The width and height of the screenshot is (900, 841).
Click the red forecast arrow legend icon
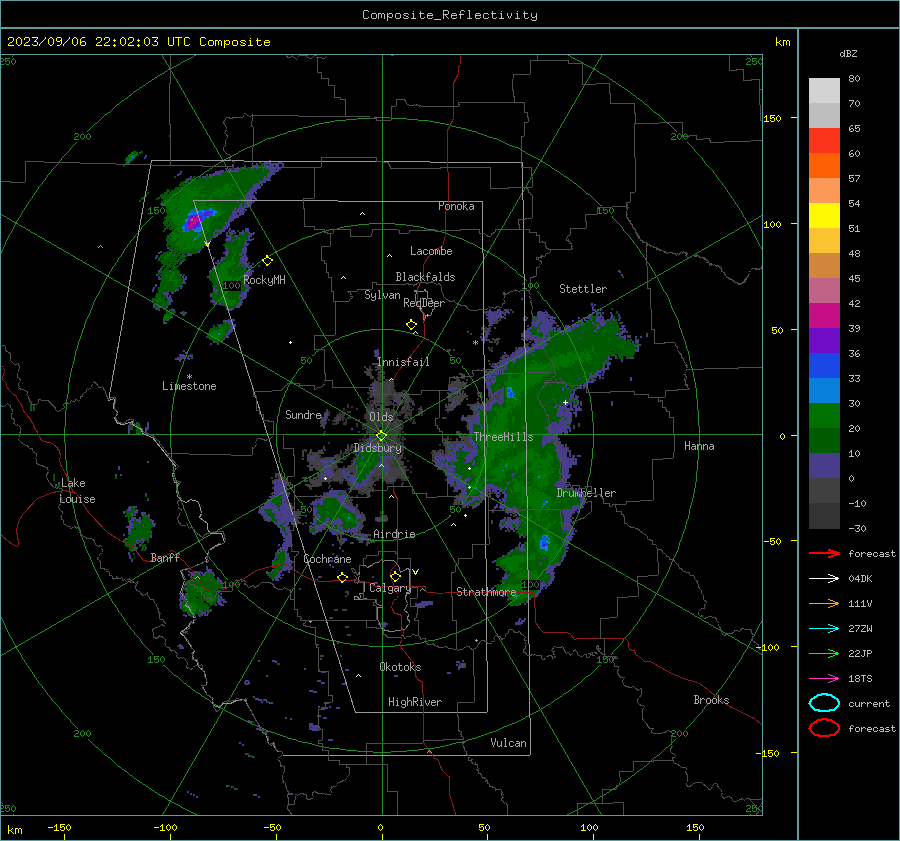(x=824, y=553)
